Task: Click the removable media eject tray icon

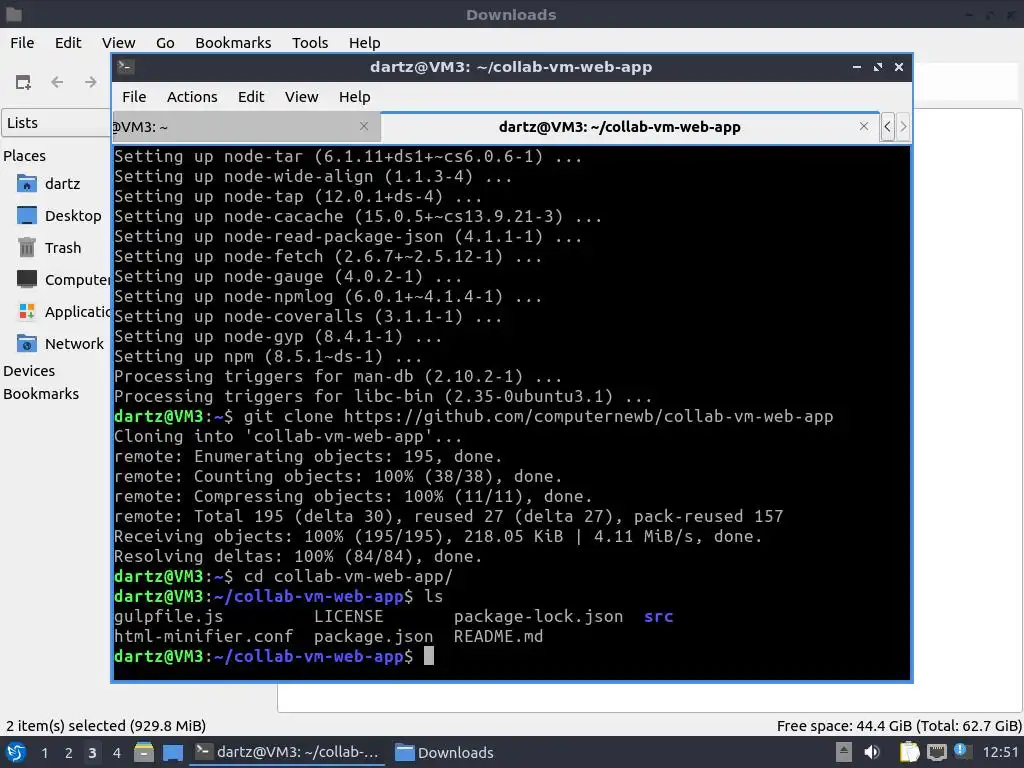Action: [x=844, y=752]
